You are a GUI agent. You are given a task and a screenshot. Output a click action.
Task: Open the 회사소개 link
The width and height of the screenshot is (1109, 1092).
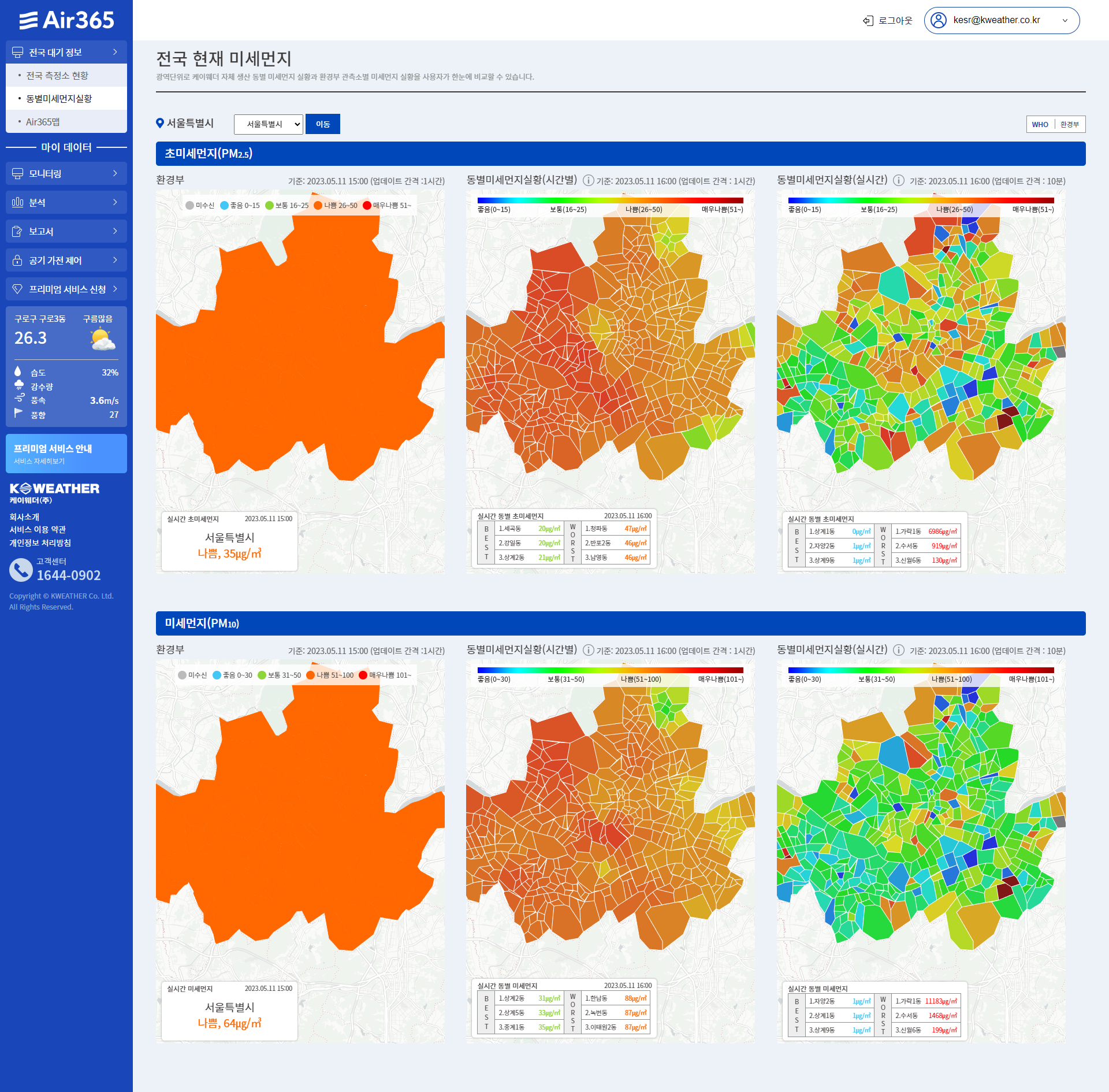pyautogui.click(x=24, y=517)
